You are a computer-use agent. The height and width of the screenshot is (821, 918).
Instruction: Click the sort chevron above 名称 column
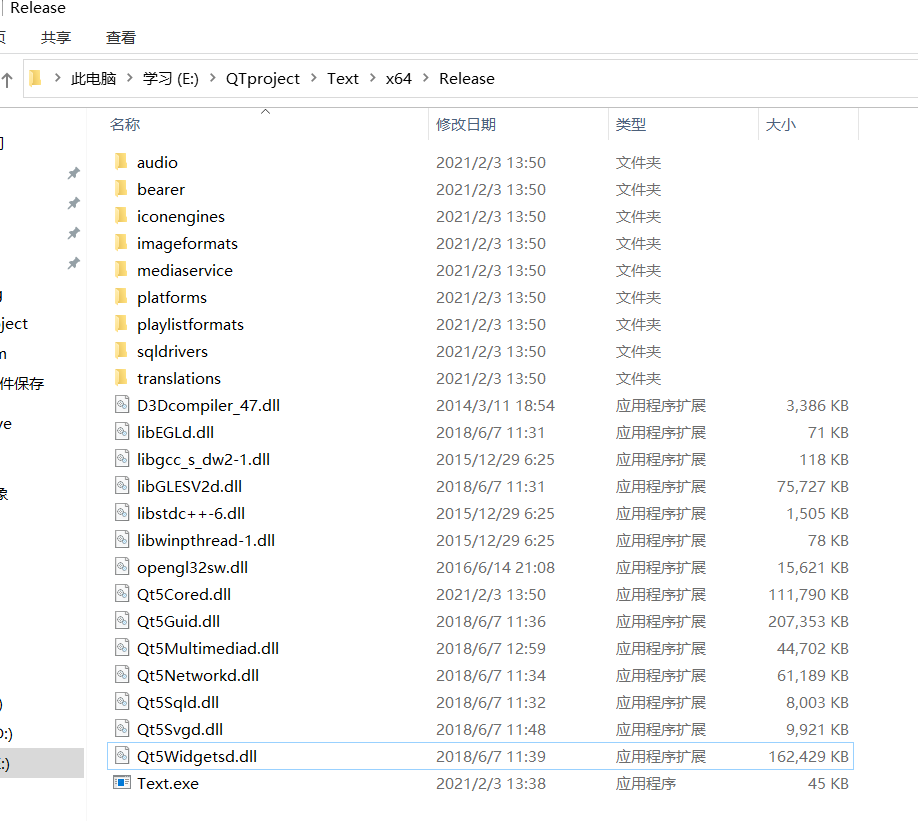pos(265,113)
